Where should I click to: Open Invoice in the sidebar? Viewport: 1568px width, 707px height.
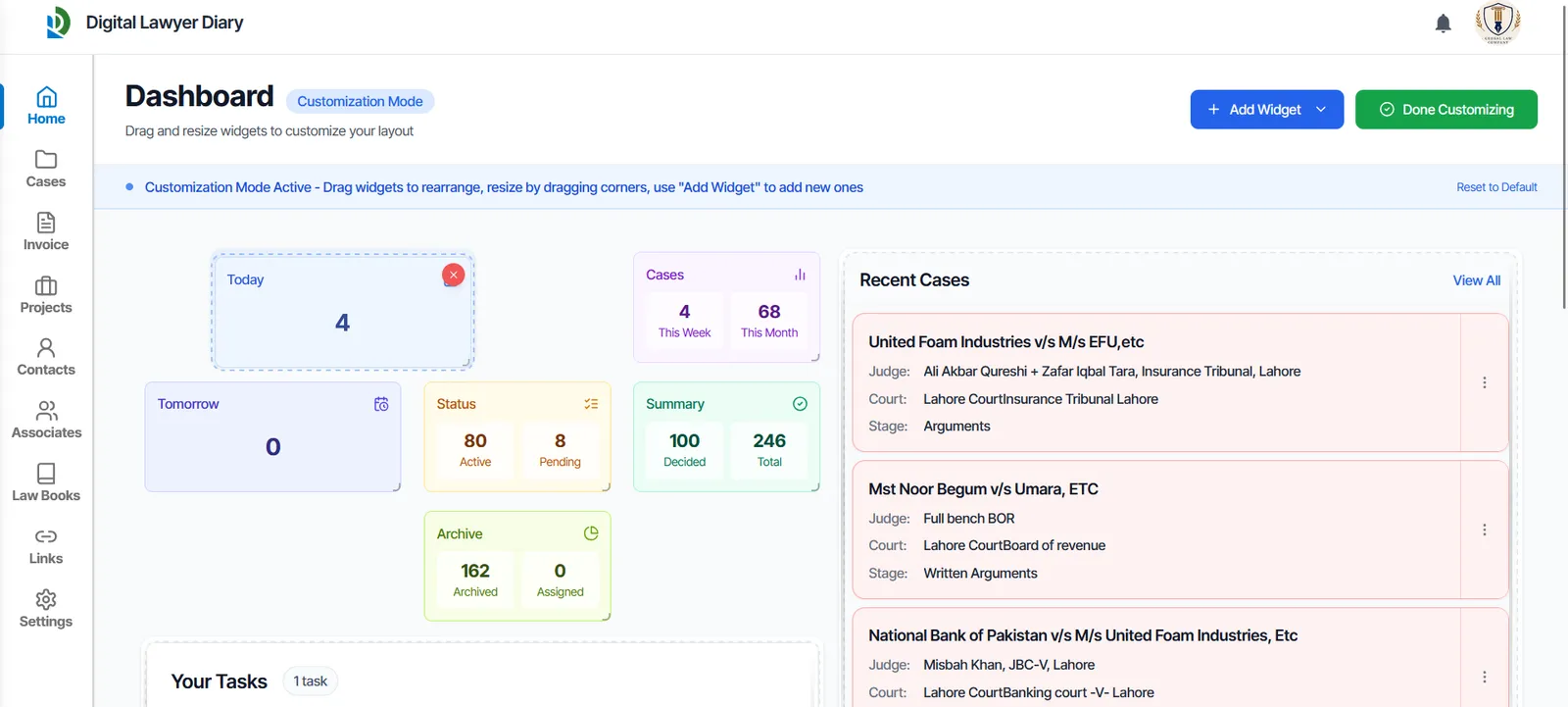46,231
